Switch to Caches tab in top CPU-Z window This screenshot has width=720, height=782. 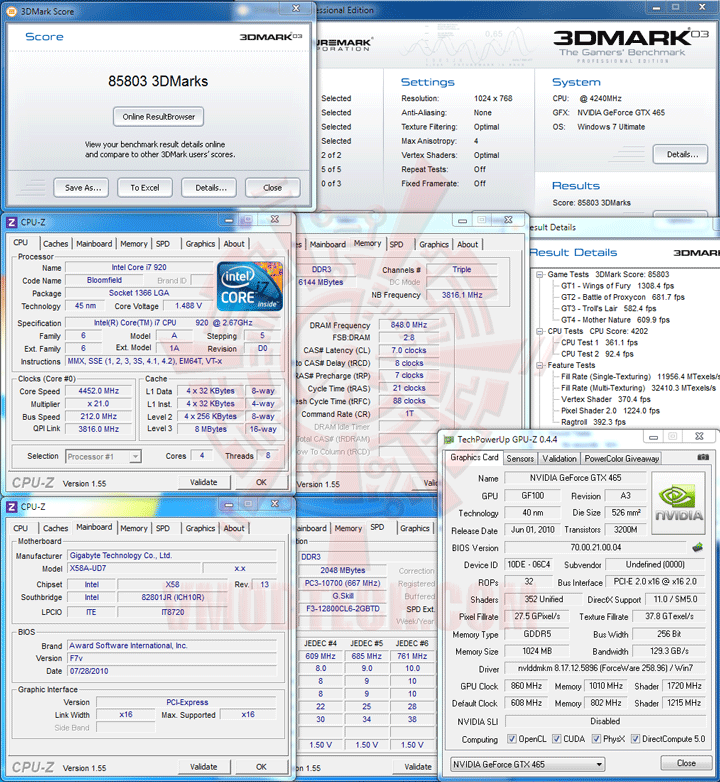point(55,244)
